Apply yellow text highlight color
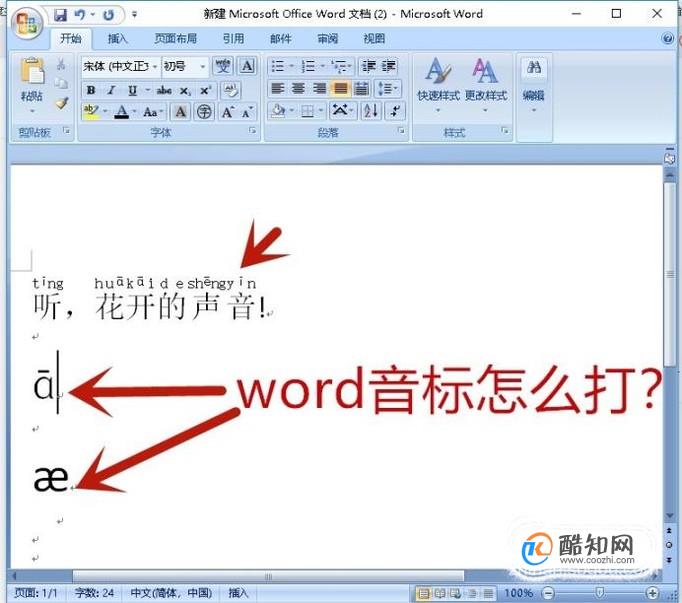The height and width of the screenshot is (603, 682). click(91, 111)
